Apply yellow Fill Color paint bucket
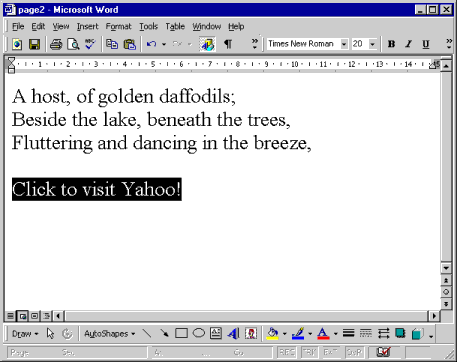The width and height of the screenshot is (457, 362). click(273, 334)
